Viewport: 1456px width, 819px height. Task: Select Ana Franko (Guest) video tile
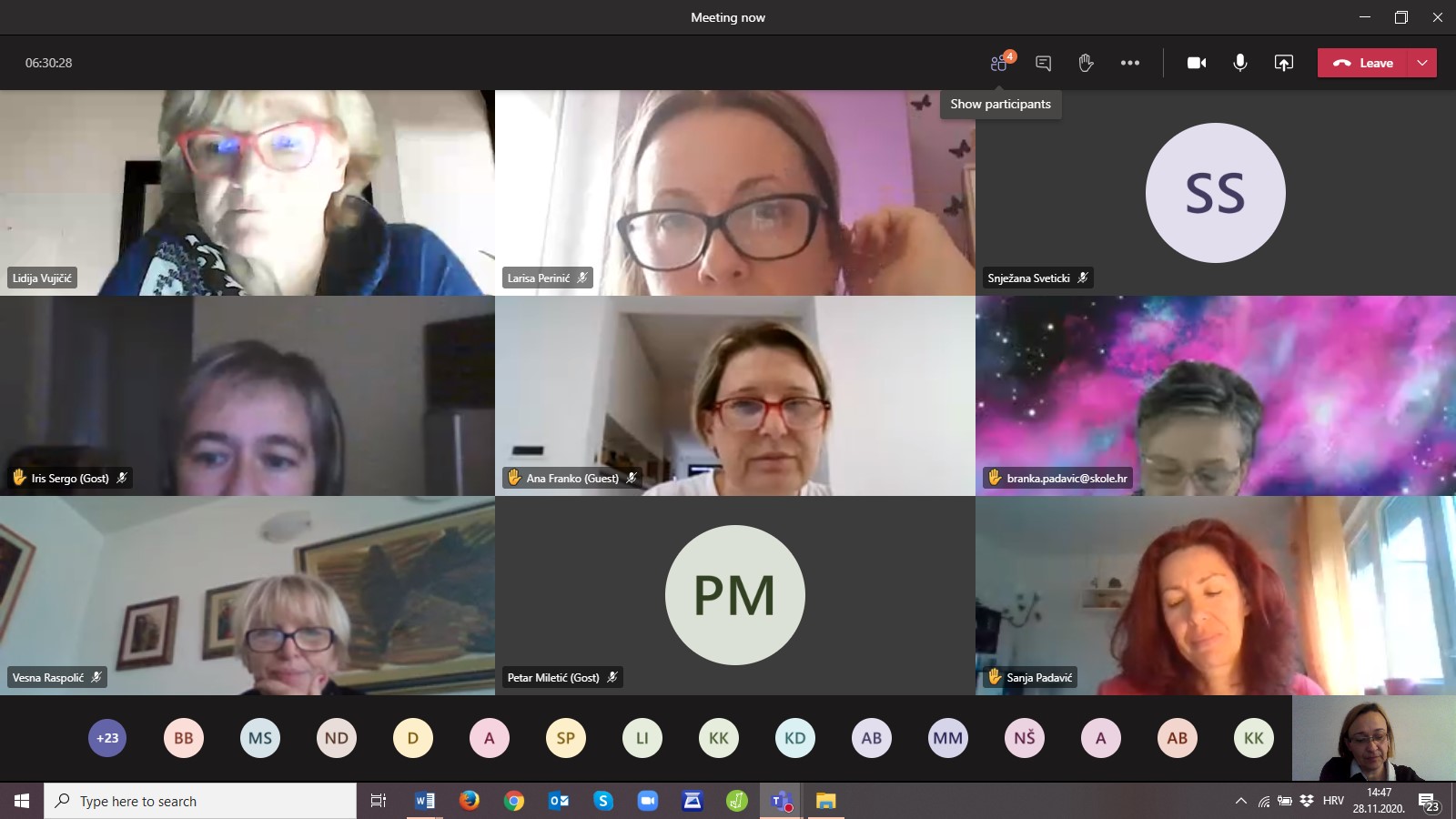click(x=735, y=396)
